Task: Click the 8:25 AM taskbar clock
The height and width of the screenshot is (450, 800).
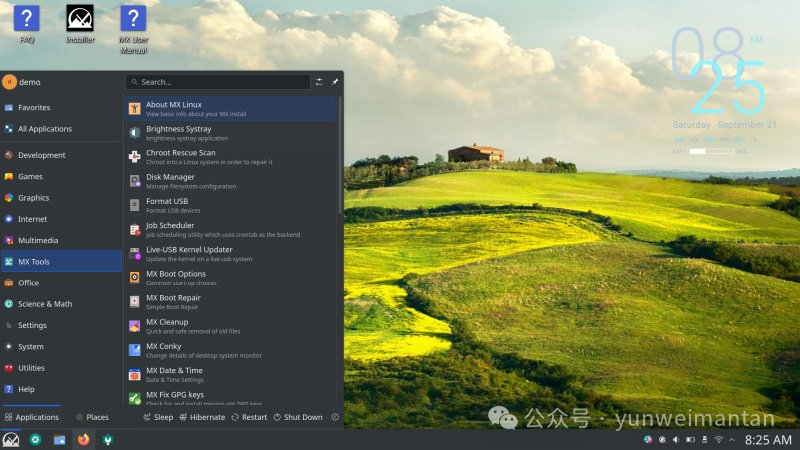Action: (768, 440)
